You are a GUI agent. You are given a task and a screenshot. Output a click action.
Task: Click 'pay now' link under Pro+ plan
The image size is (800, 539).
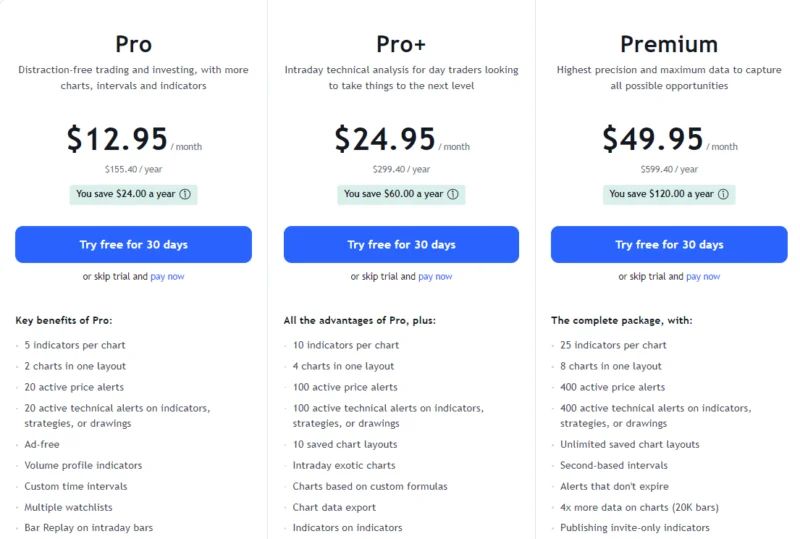[x=435, y=276]
